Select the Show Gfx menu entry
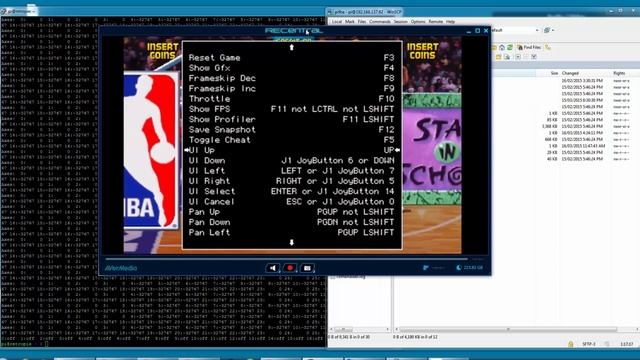This screenshot has height=360, width=640. 291,68
